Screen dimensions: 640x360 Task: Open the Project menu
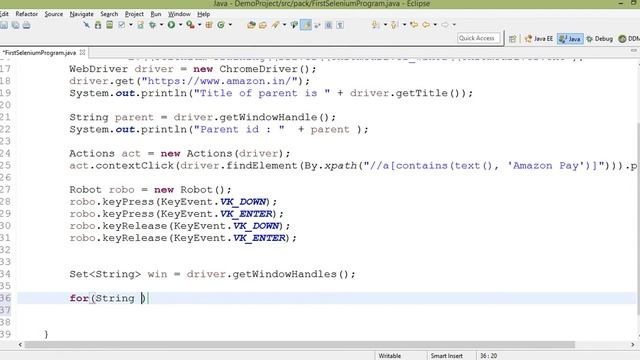point(134,14)
